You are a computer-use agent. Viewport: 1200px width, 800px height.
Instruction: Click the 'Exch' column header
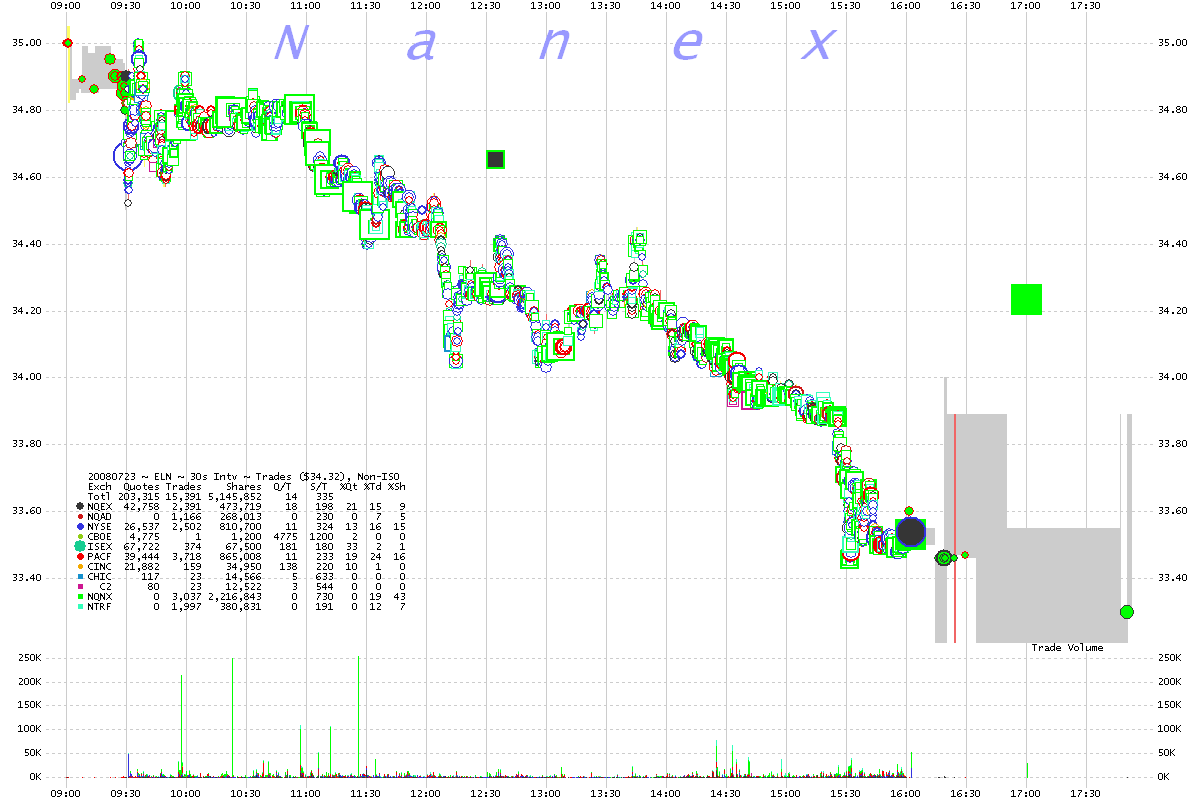(100, 487)
